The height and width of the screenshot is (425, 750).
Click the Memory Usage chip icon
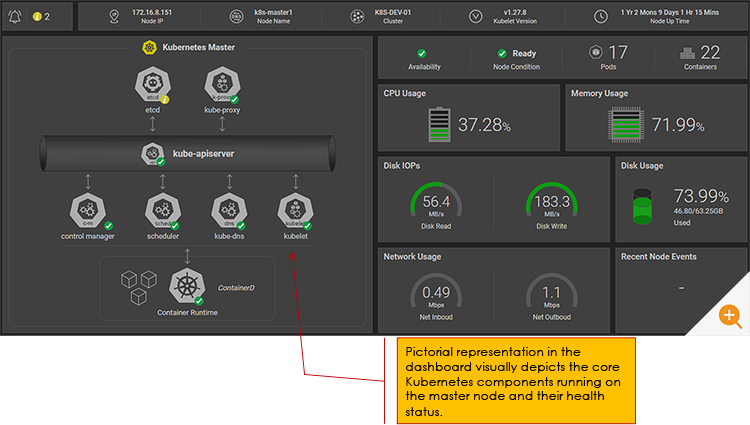click(x=626, y=125)
